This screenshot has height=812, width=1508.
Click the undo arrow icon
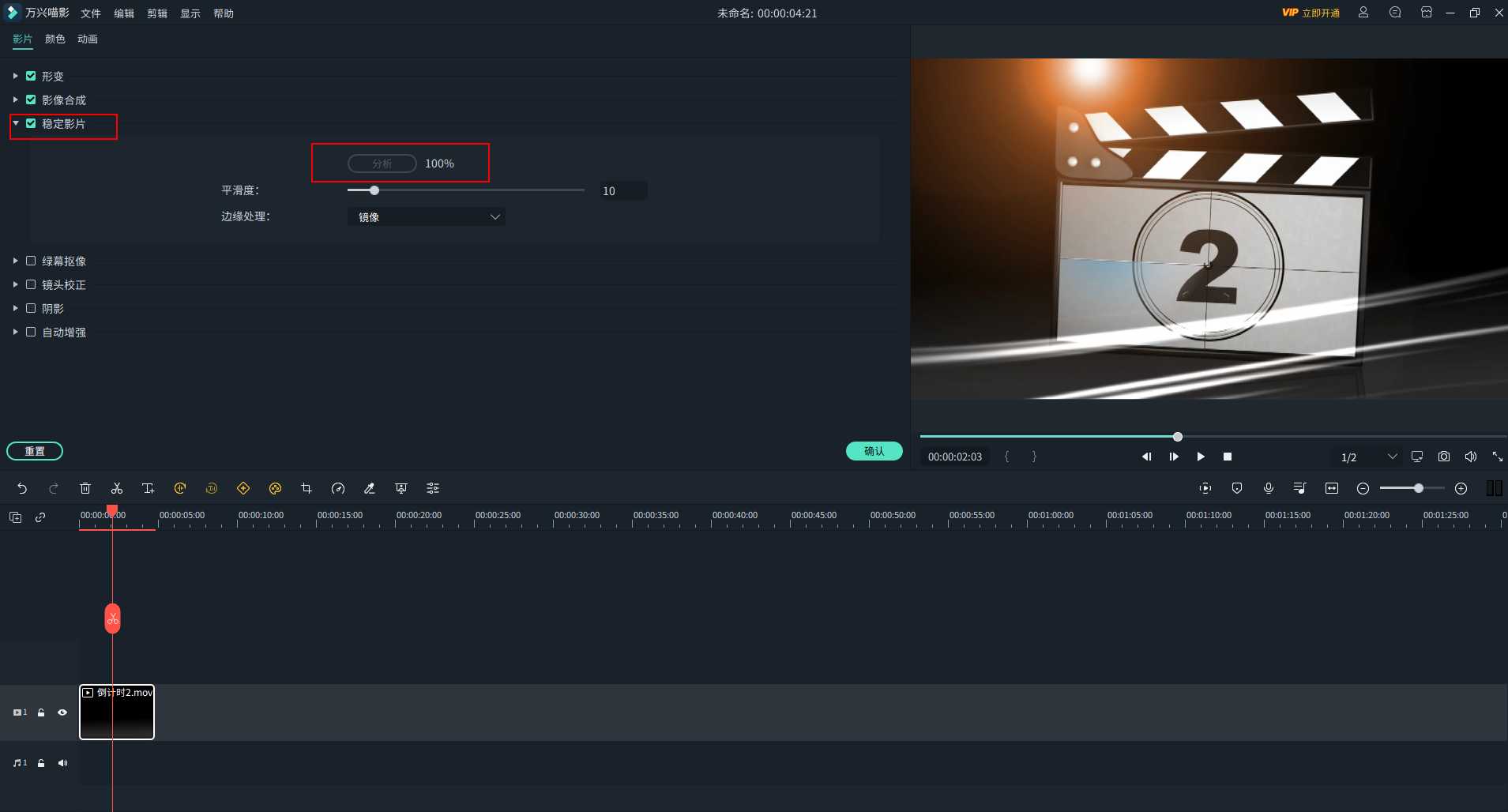click(x=22, y=488)
